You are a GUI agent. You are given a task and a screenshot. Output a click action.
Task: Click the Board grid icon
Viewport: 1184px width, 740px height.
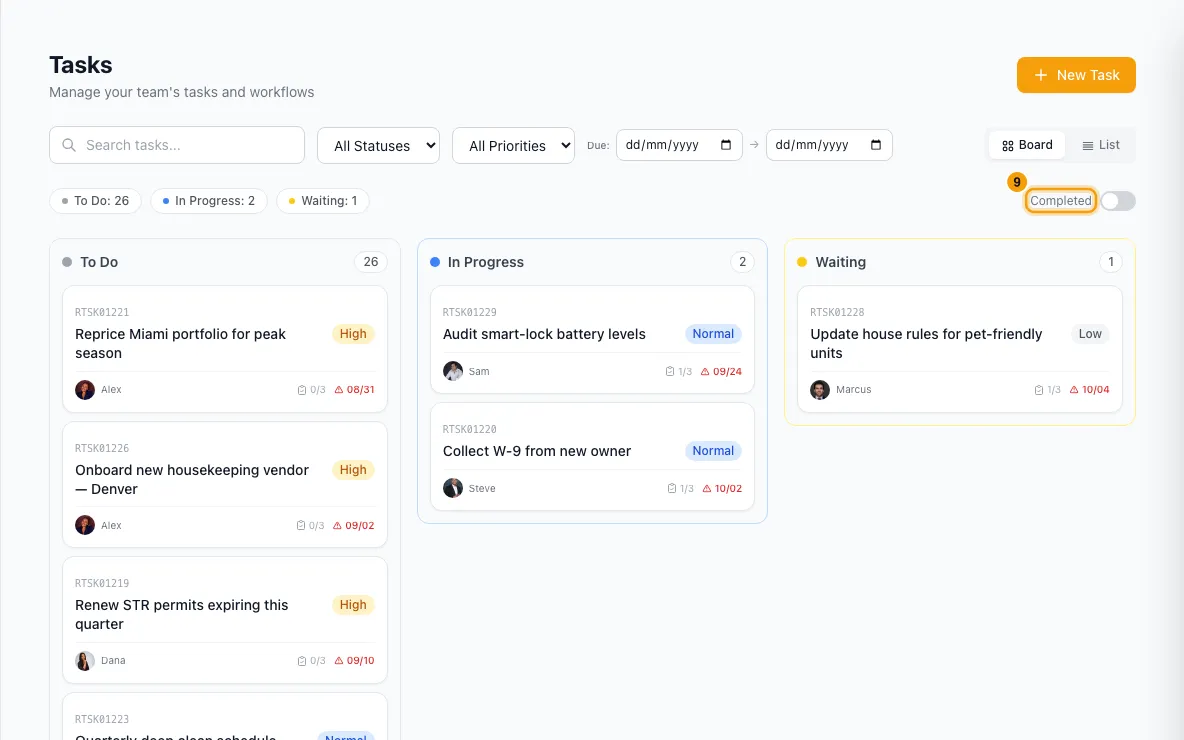[x=1007, y=146]
